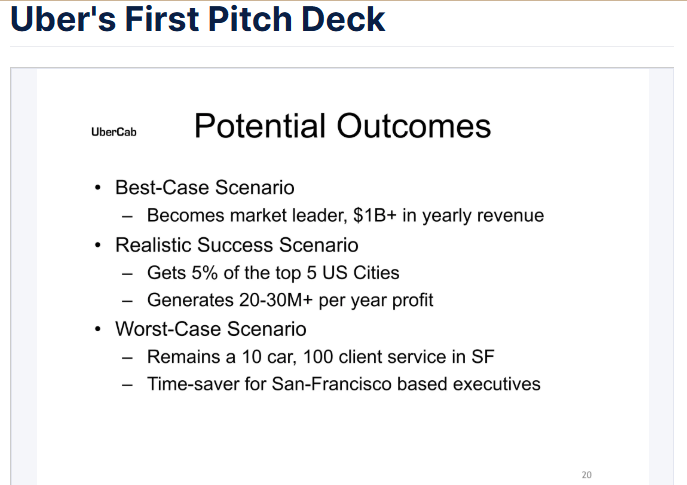Click "Becomes market leader, $1B+ in yearly revenue"
Viewport: 687px width, 485px height.
click(345, 216)
